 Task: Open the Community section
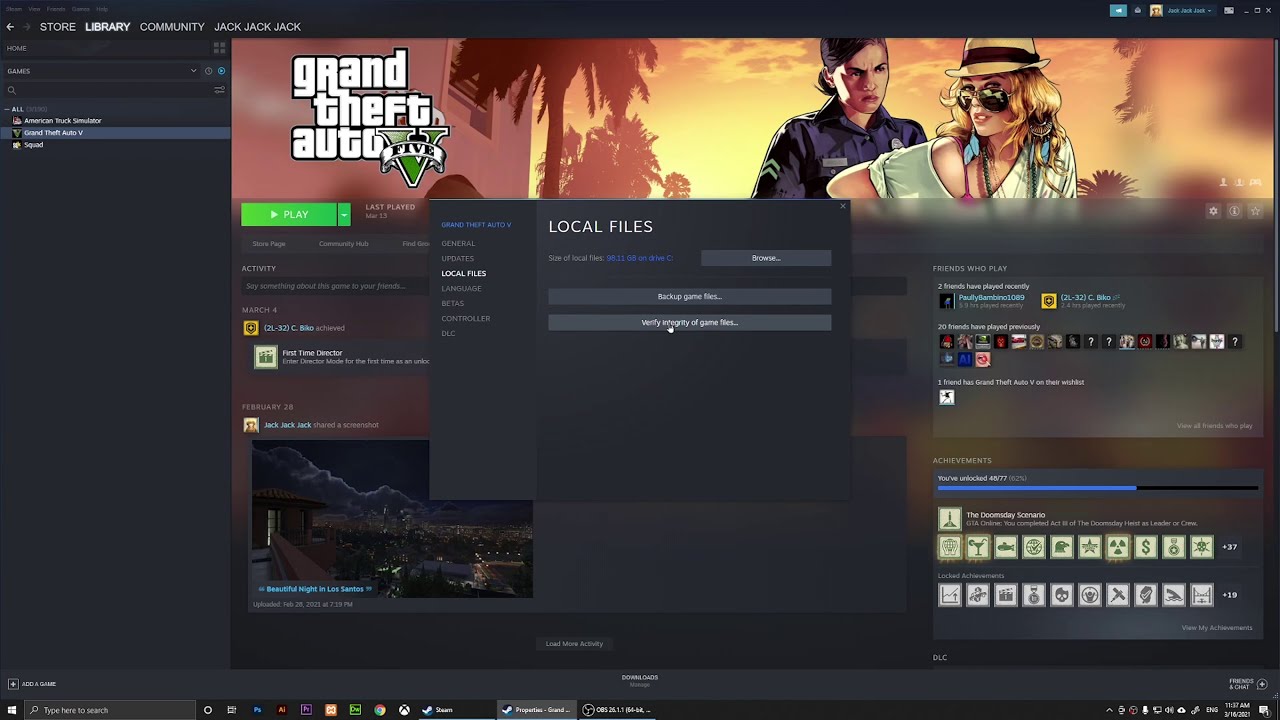click(x=172, y=27)
